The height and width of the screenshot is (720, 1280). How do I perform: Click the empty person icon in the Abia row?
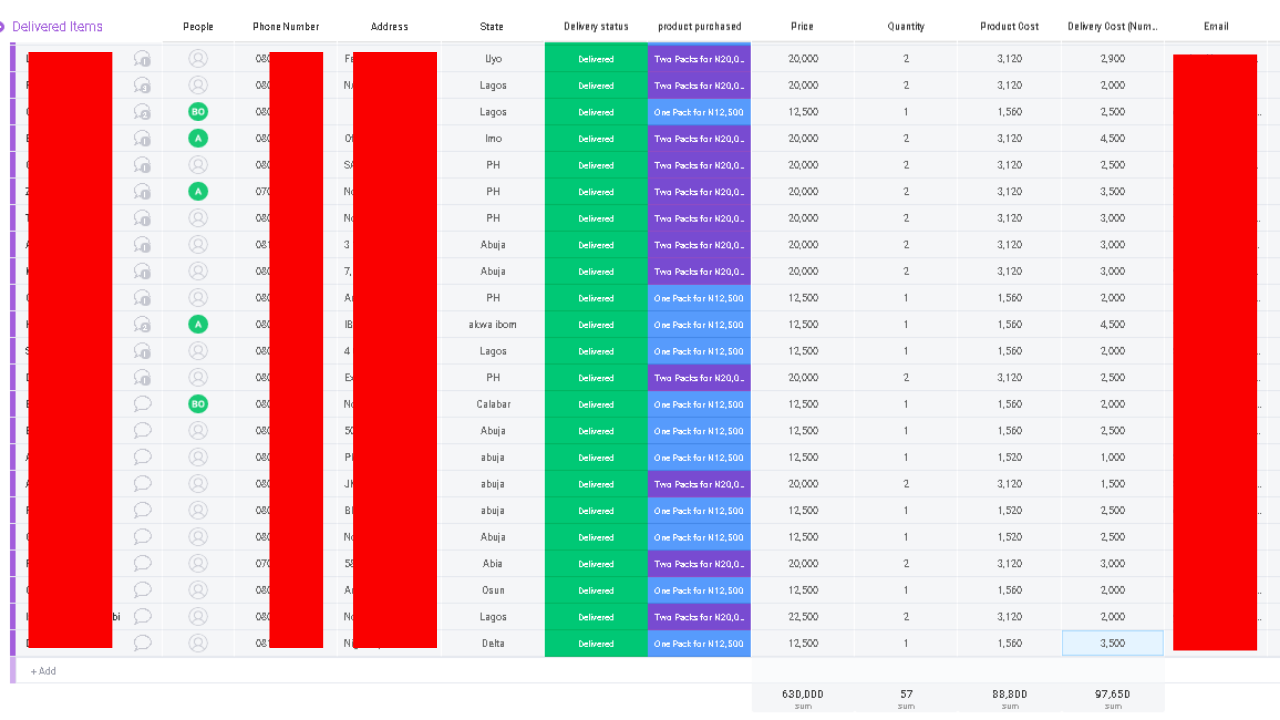(198, 564)
